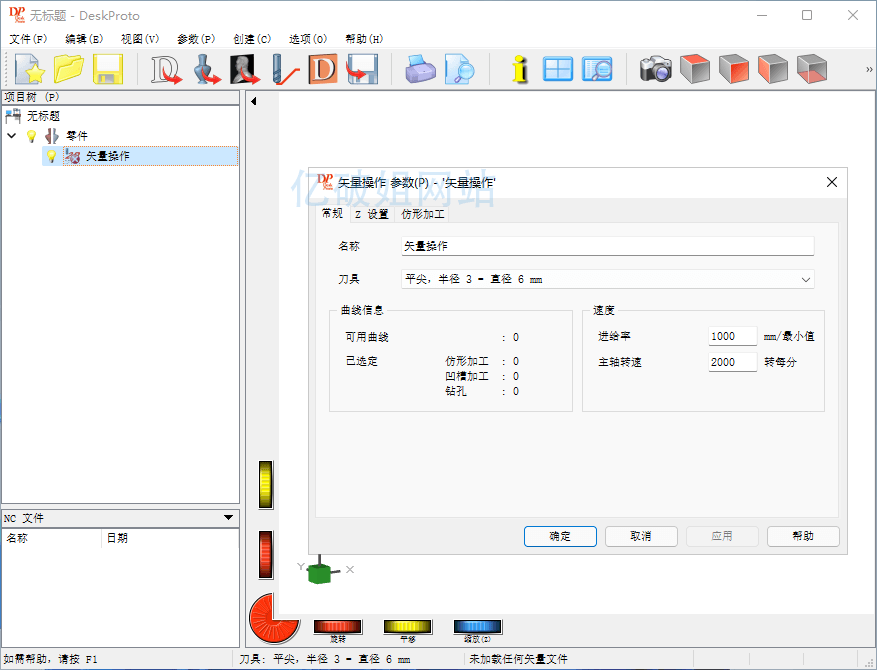
Task: Switch to the Z 设置 tab
Action: [371, 214]
